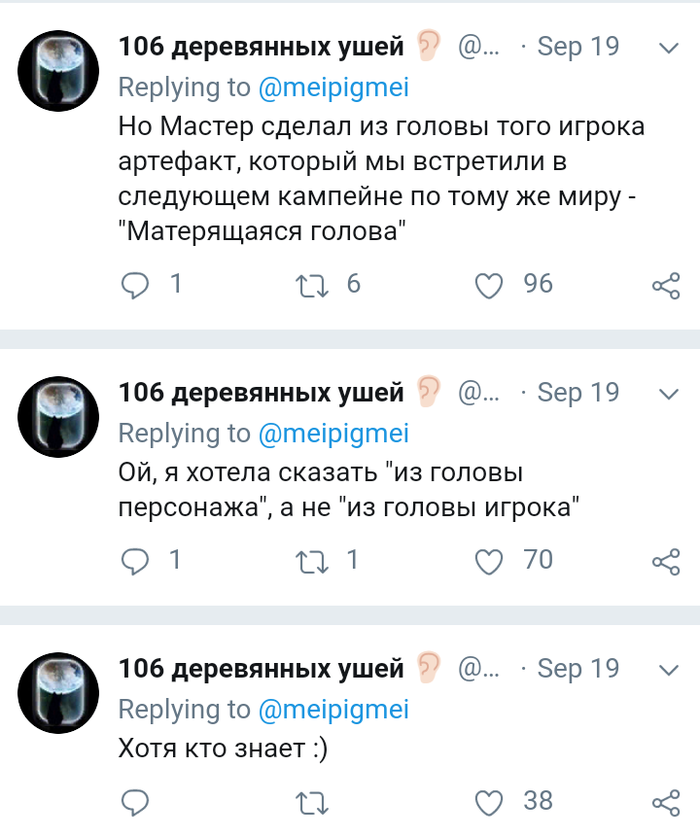Like the tweet with 70 likes
The height and width of the screenshot is (836, 700).
point(488,562)
